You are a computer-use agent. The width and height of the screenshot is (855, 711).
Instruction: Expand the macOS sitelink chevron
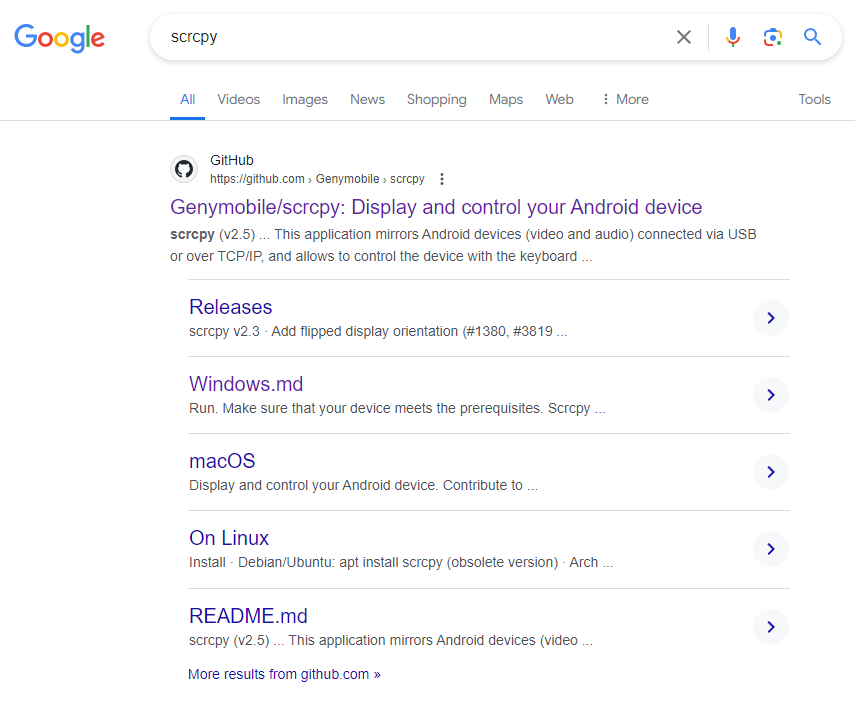tap(770, 472)
